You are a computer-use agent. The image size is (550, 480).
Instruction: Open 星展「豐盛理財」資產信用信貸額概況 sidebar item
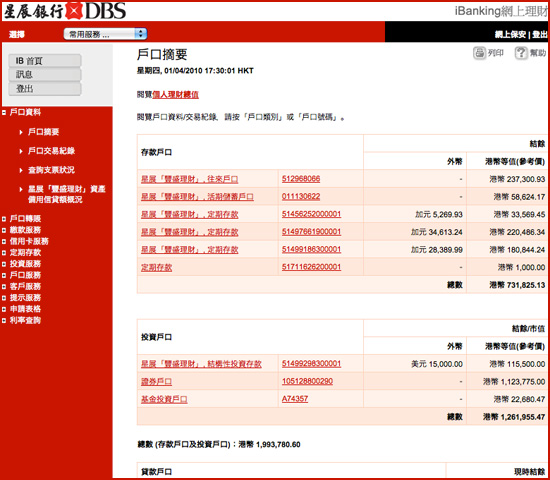(67, 194)
